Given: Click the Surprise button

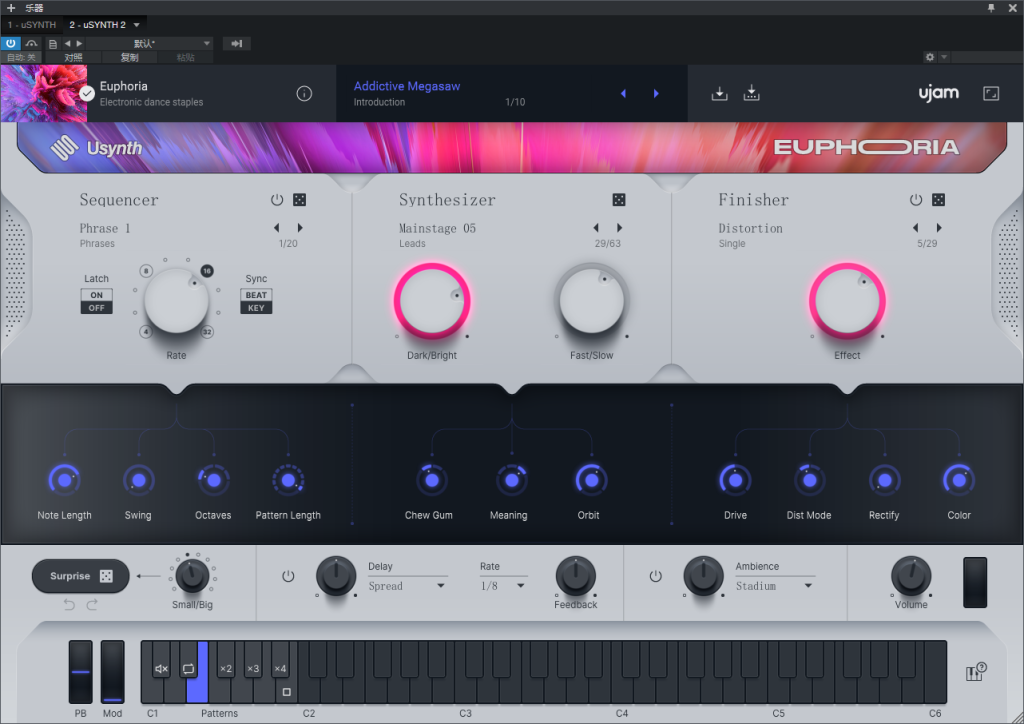Looking at the screenshot, I should coord(81,576).
